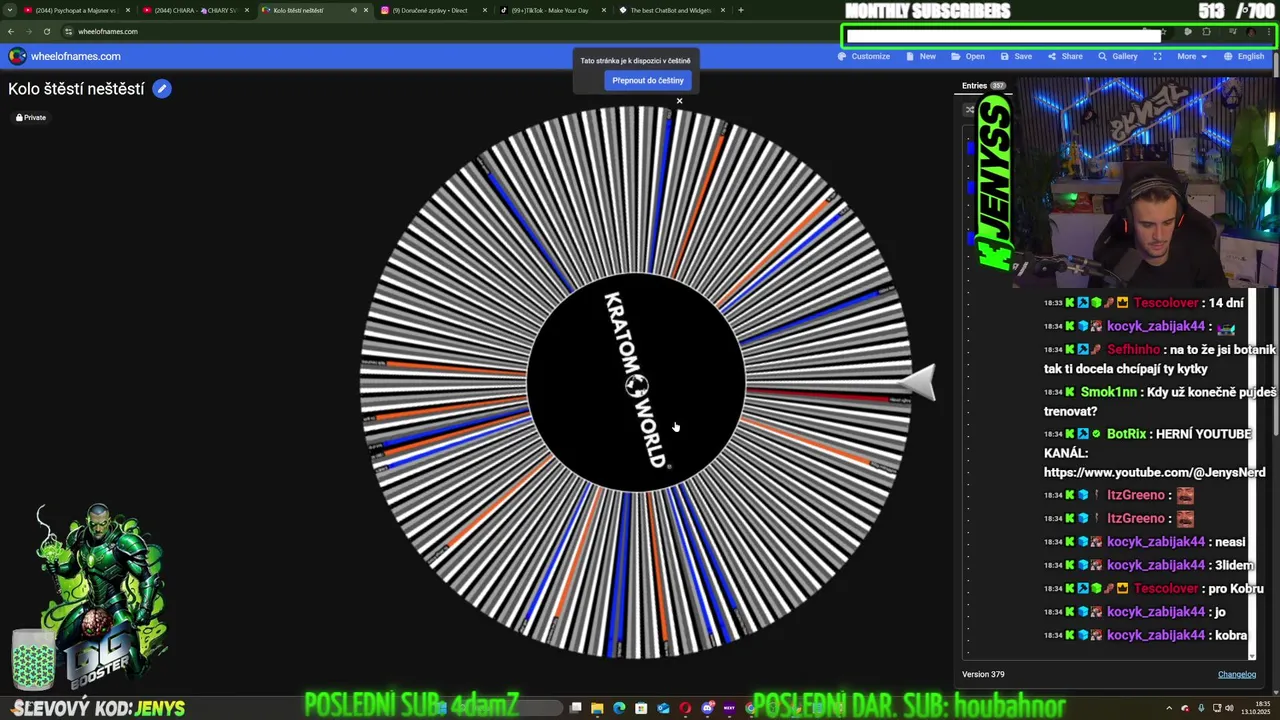1280x720 pixels.
Task: Click Open in the top toolbar
Action: 968,56
